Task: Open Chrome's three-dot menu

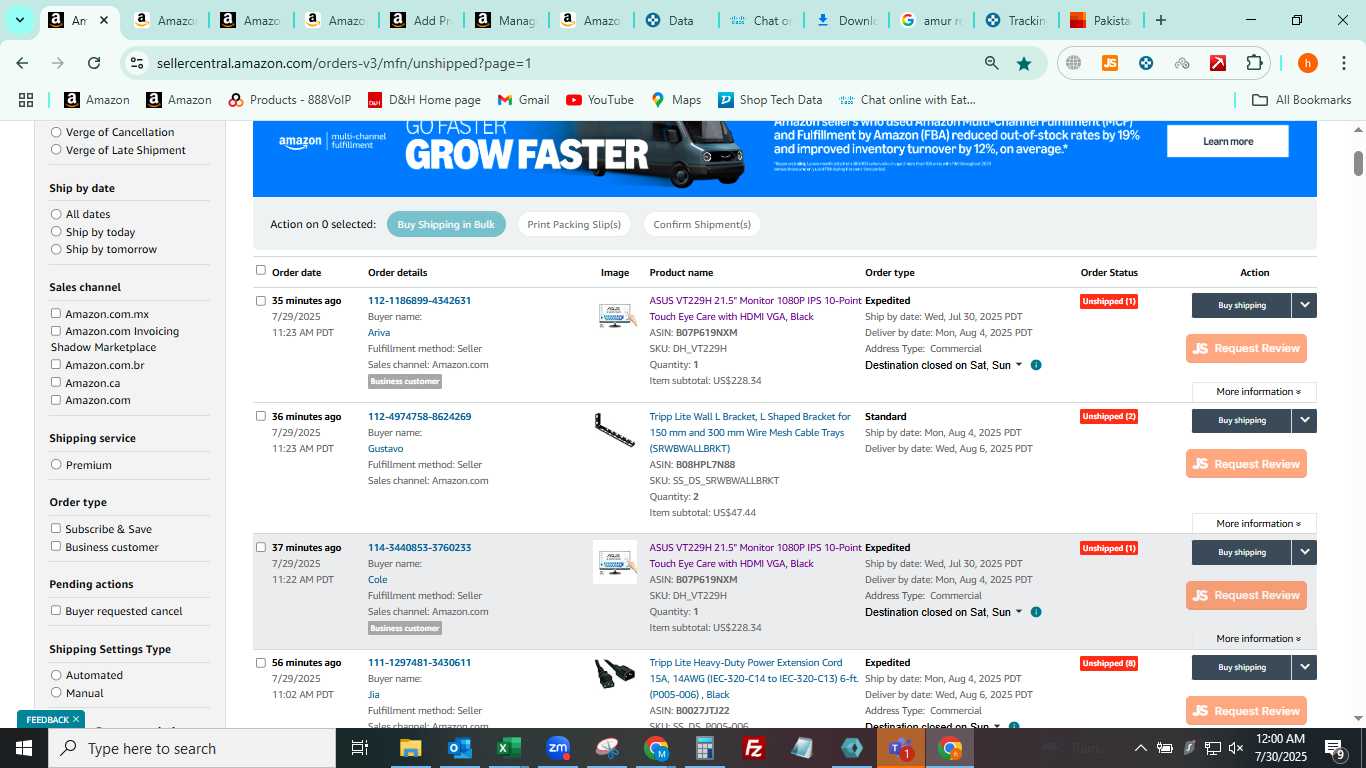Action: [1343, 63]
